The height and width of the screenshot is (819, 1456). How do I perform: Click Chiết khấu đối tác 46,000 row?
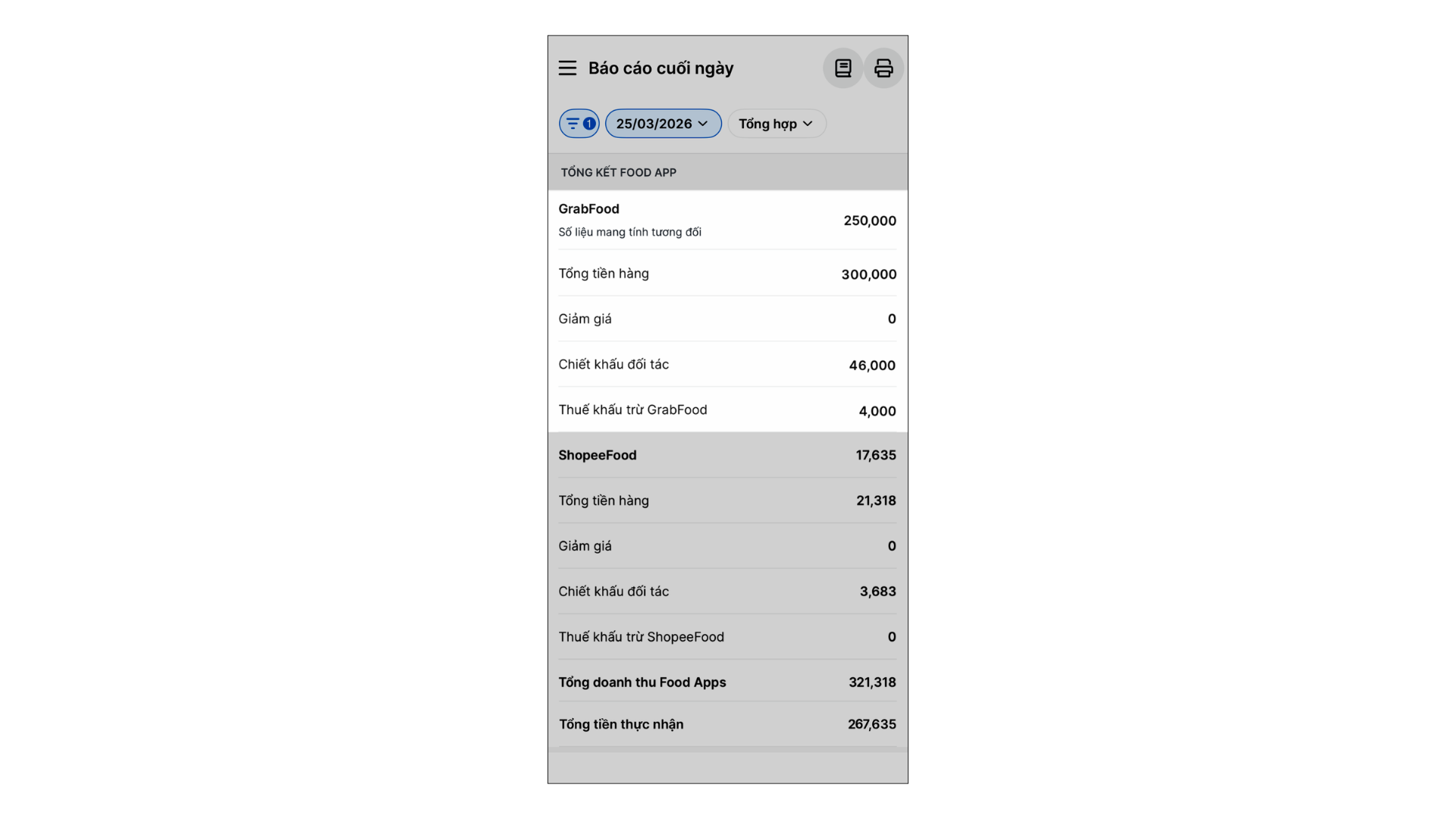pyautogui.click(x=727, y=365)
